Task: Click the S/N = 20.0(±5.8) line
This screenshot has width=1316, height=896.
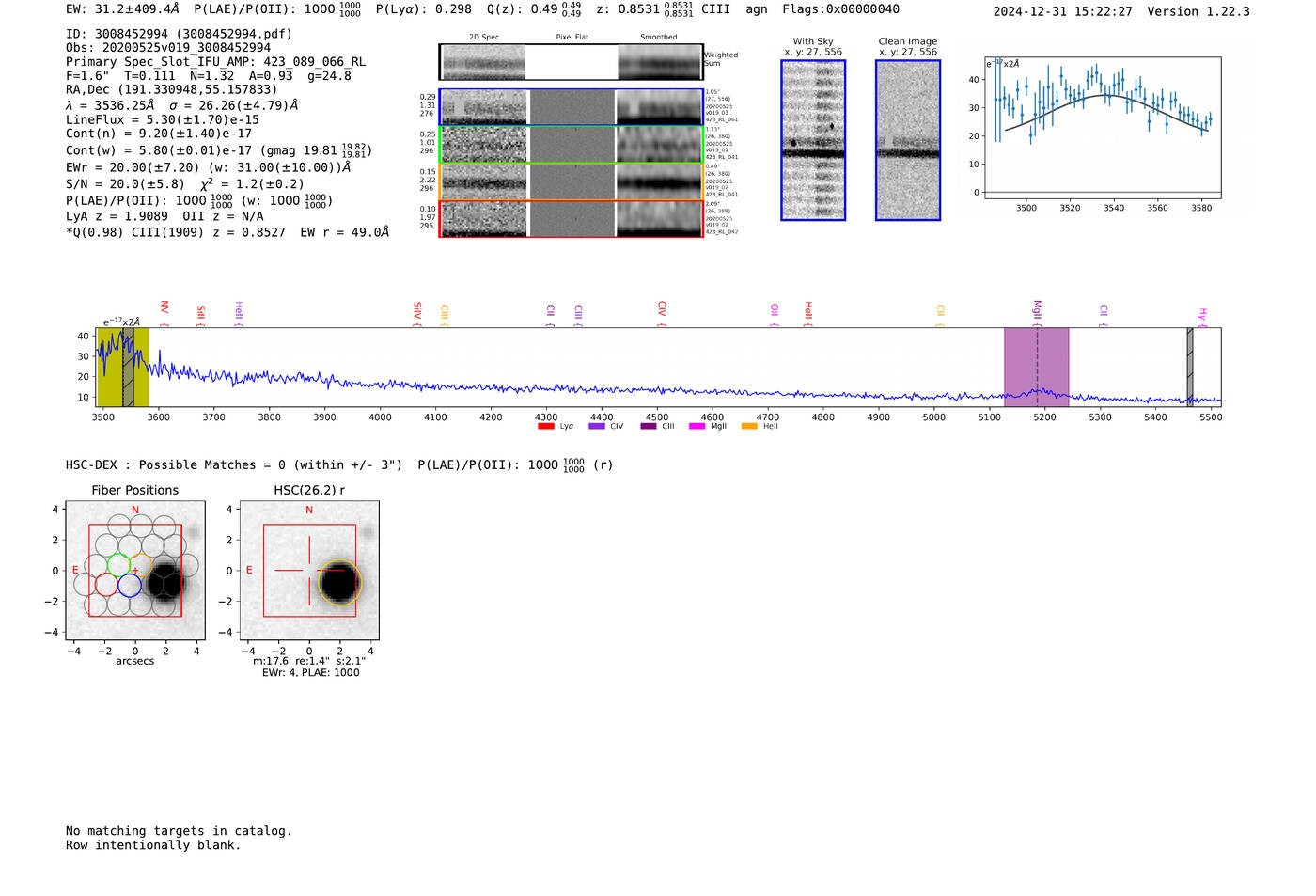Action: coord(185,184)
